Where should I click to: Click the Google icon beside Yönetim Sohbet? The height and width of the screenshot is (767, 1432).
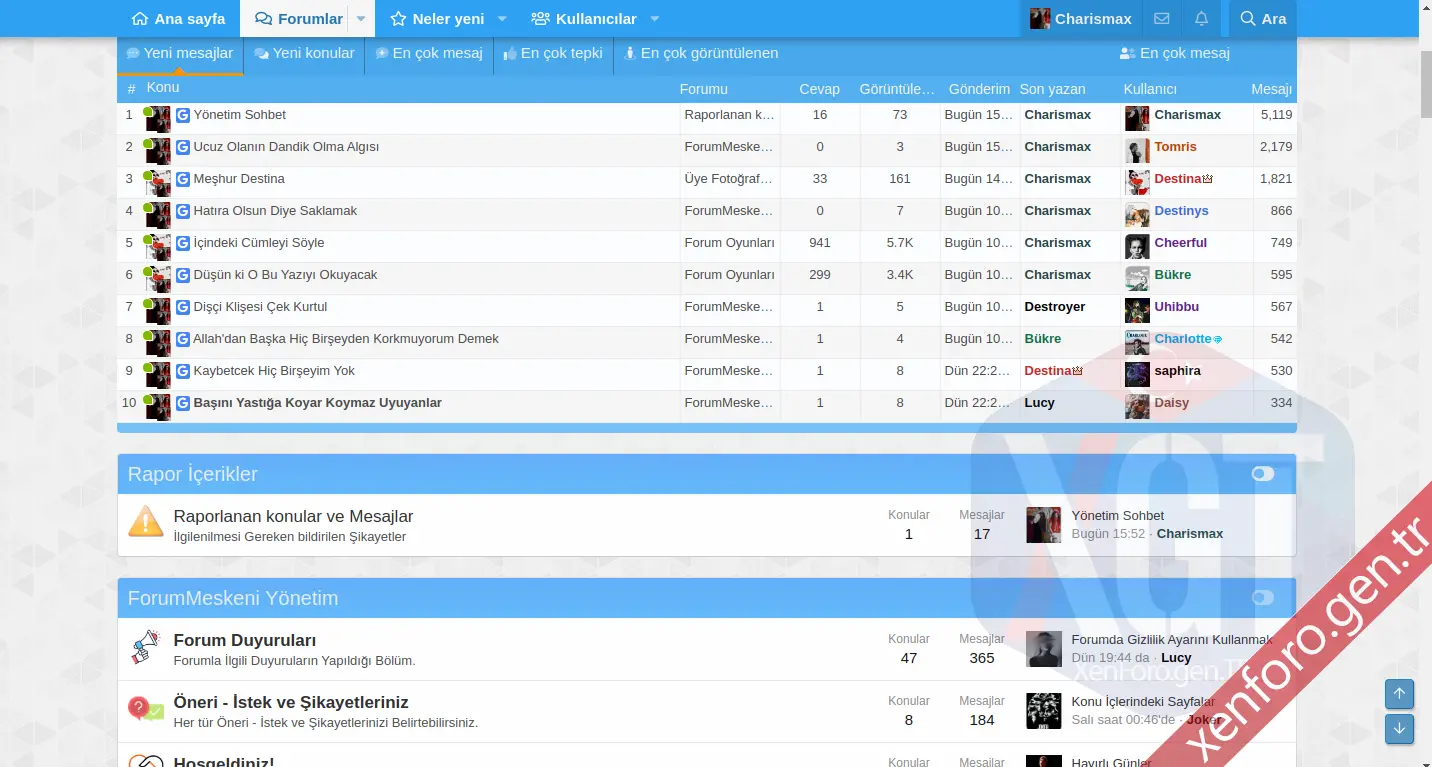(x=183, y=115)
